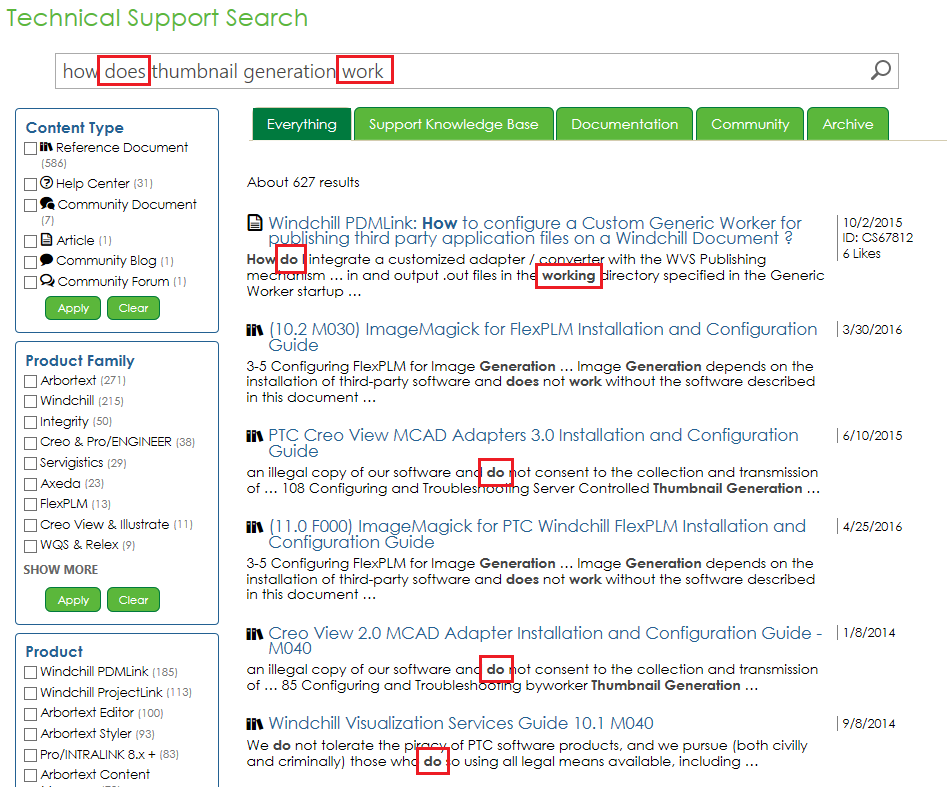This screenshot has height=787, width=947.
Task: Check the Windchill PDMLink product checkbox
Action: click(30, 672)
